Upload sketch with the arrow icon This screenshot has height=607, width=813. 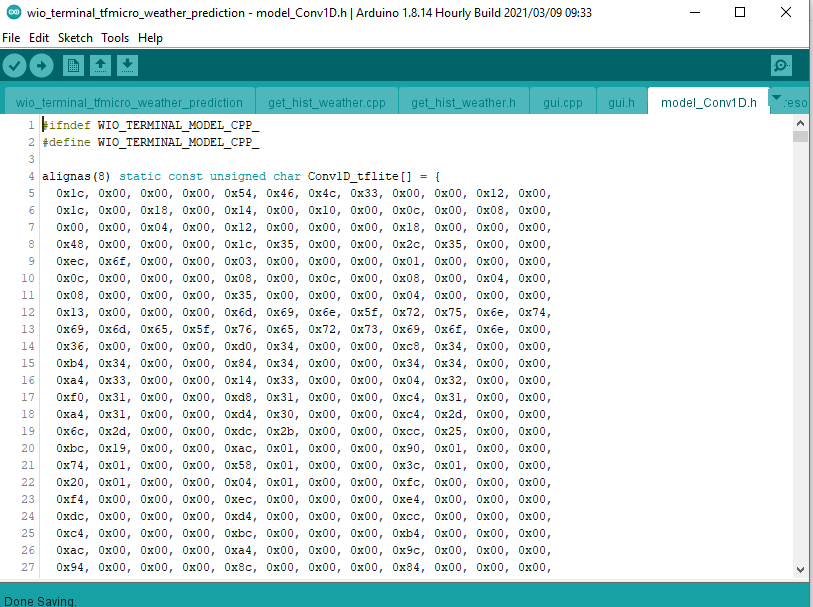(41, 66)
